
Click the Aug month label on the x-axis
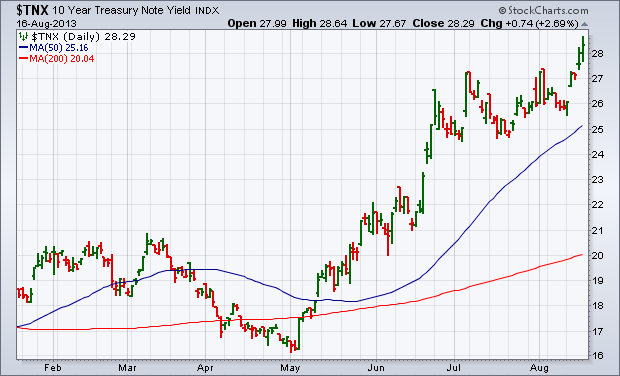point(540,368)
